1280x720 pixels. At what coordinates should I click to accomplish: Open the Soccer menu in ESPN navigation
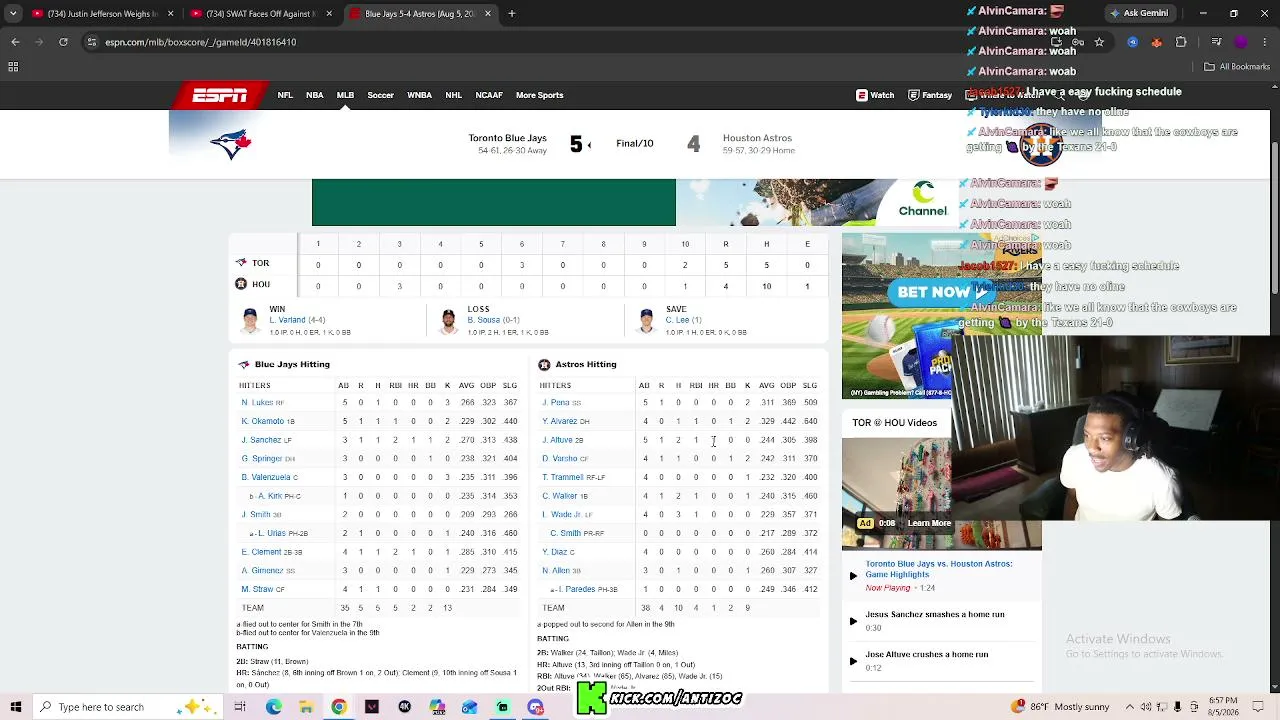tap(380, 95)
